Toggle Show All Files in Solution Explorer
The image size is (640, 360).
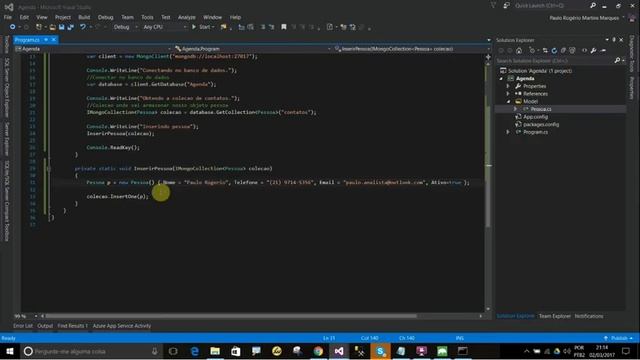point(572,51)
